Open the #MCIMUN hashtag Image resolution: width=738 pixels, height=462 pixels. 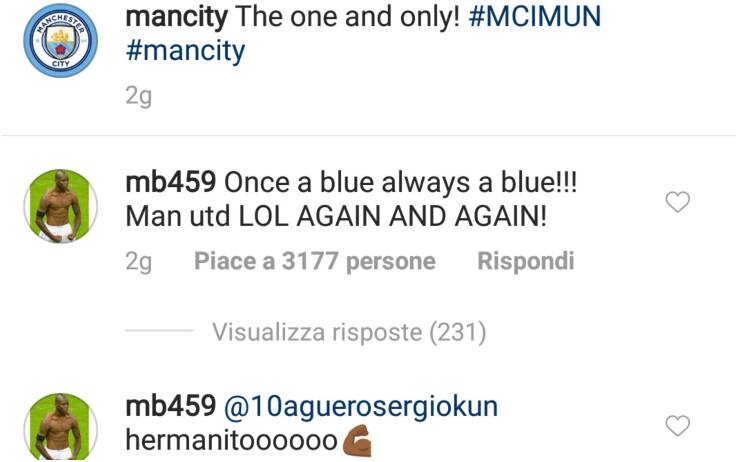(535, 16)
